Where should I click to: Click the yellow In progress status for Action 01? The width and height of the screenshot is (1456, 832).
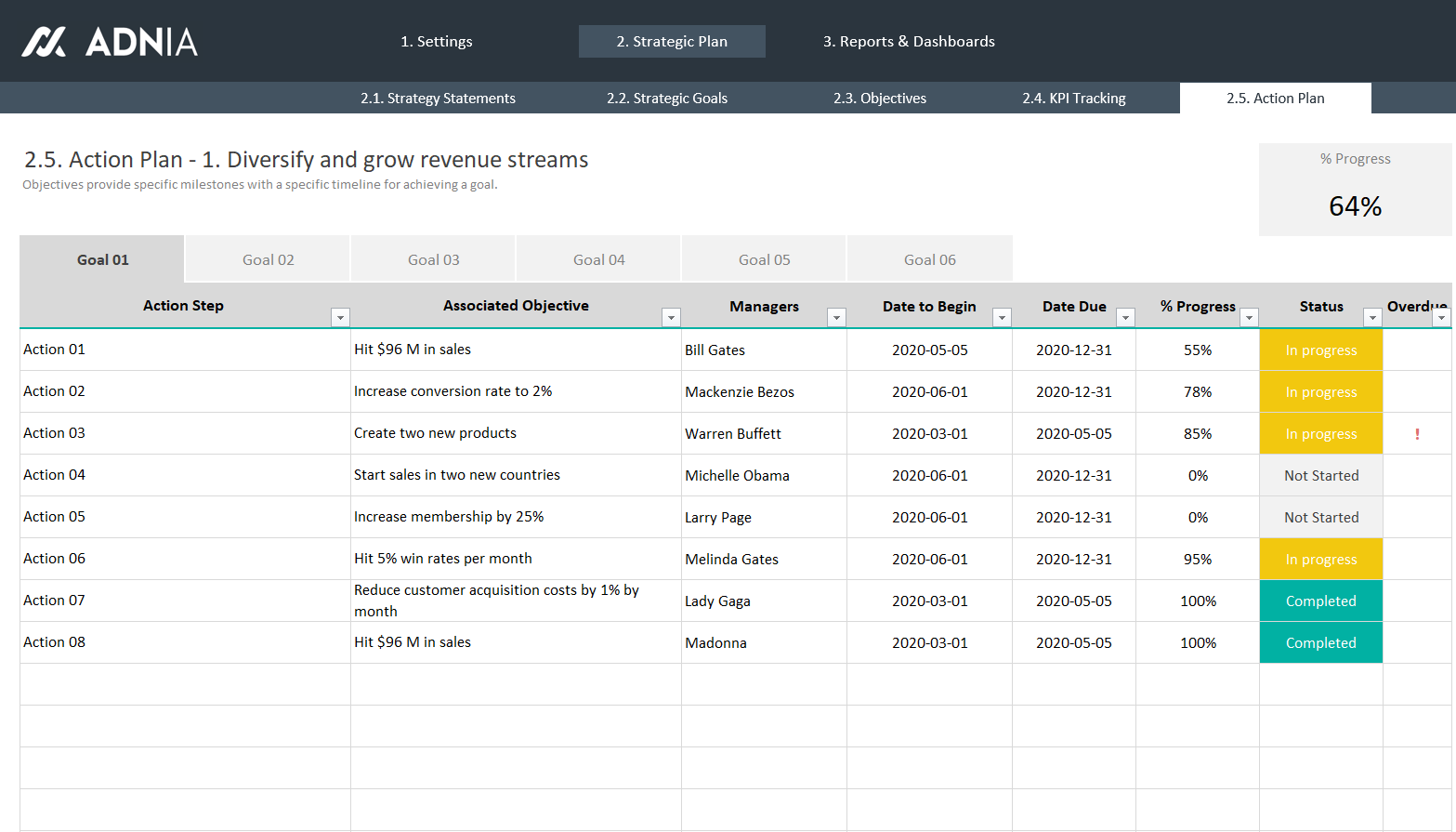[x=1320, y=350]
